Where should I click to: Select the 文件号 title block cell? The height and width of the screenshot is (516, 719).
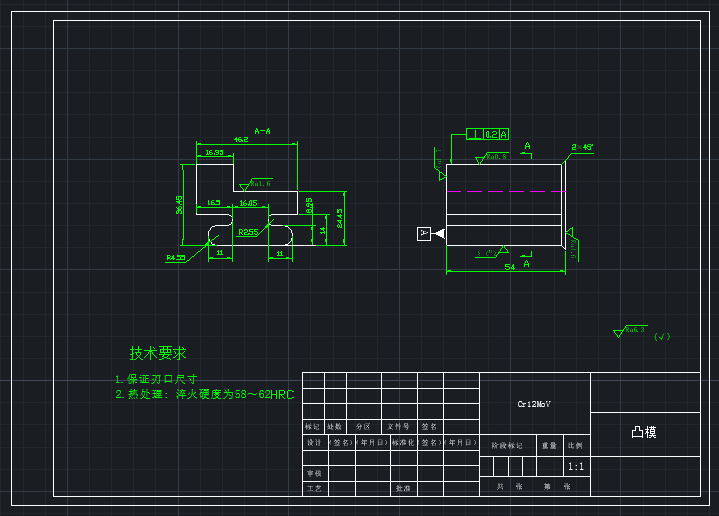pos(398,427)
